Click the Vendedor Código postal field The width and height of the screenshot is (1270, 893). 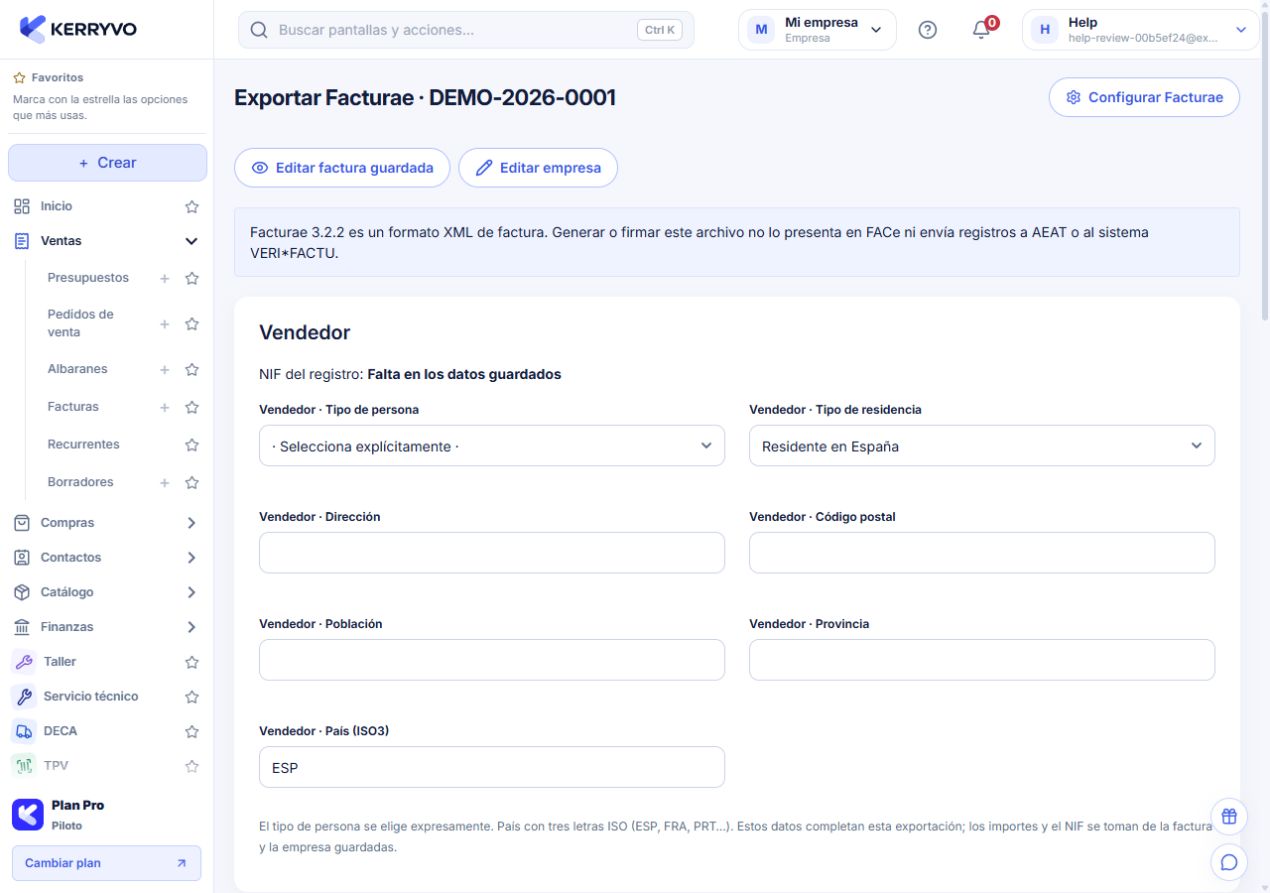point(982,553)
